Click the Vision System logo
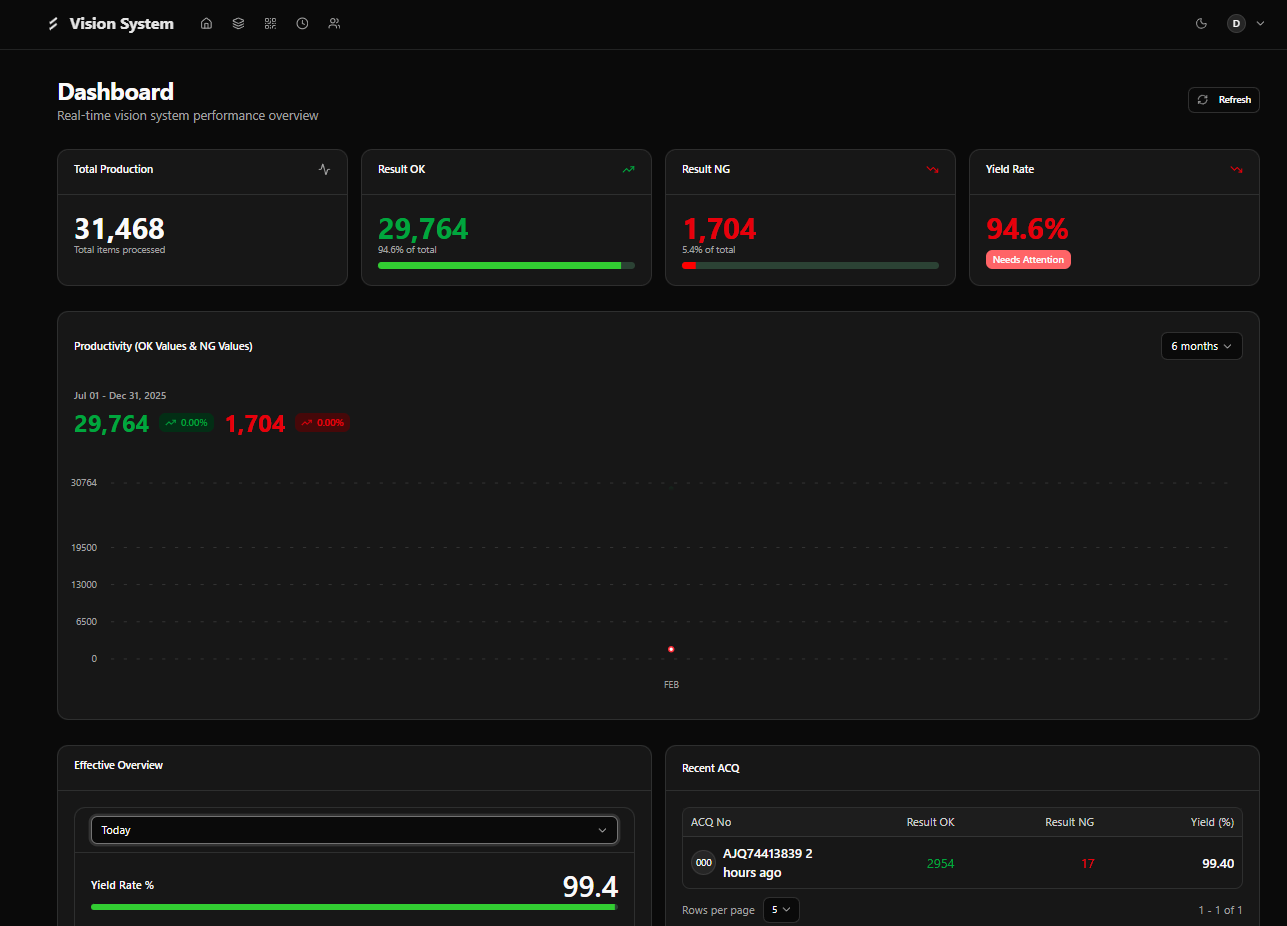This screenshot has height=926, width=1287. click(x=111, y=24)
